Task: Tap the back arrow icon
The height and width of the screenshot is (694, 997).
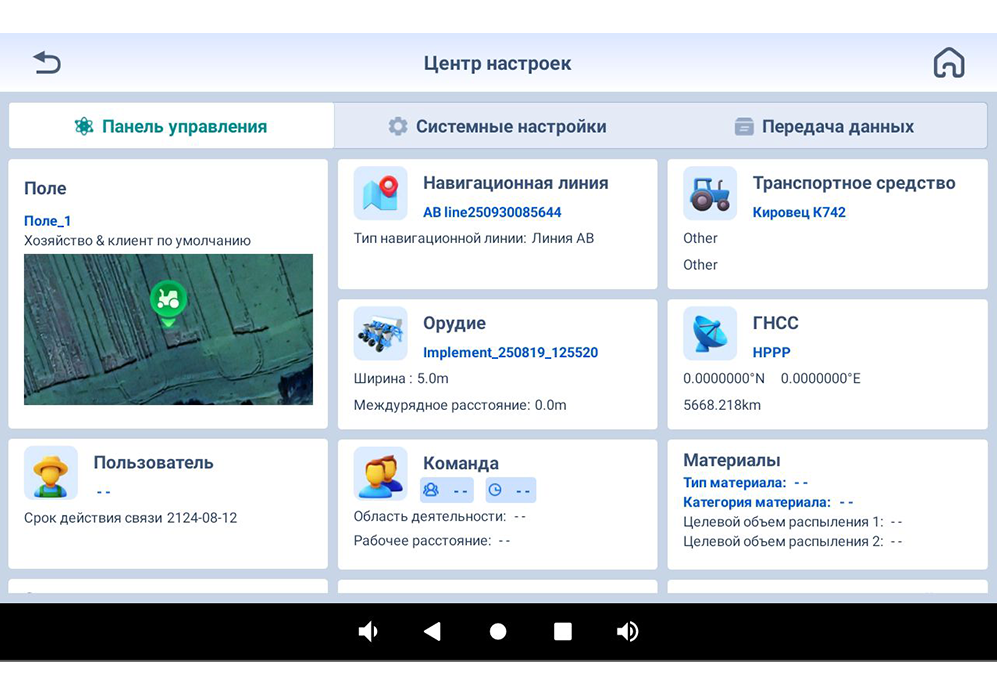Action: pyautogui.click(x=47, y=62)
